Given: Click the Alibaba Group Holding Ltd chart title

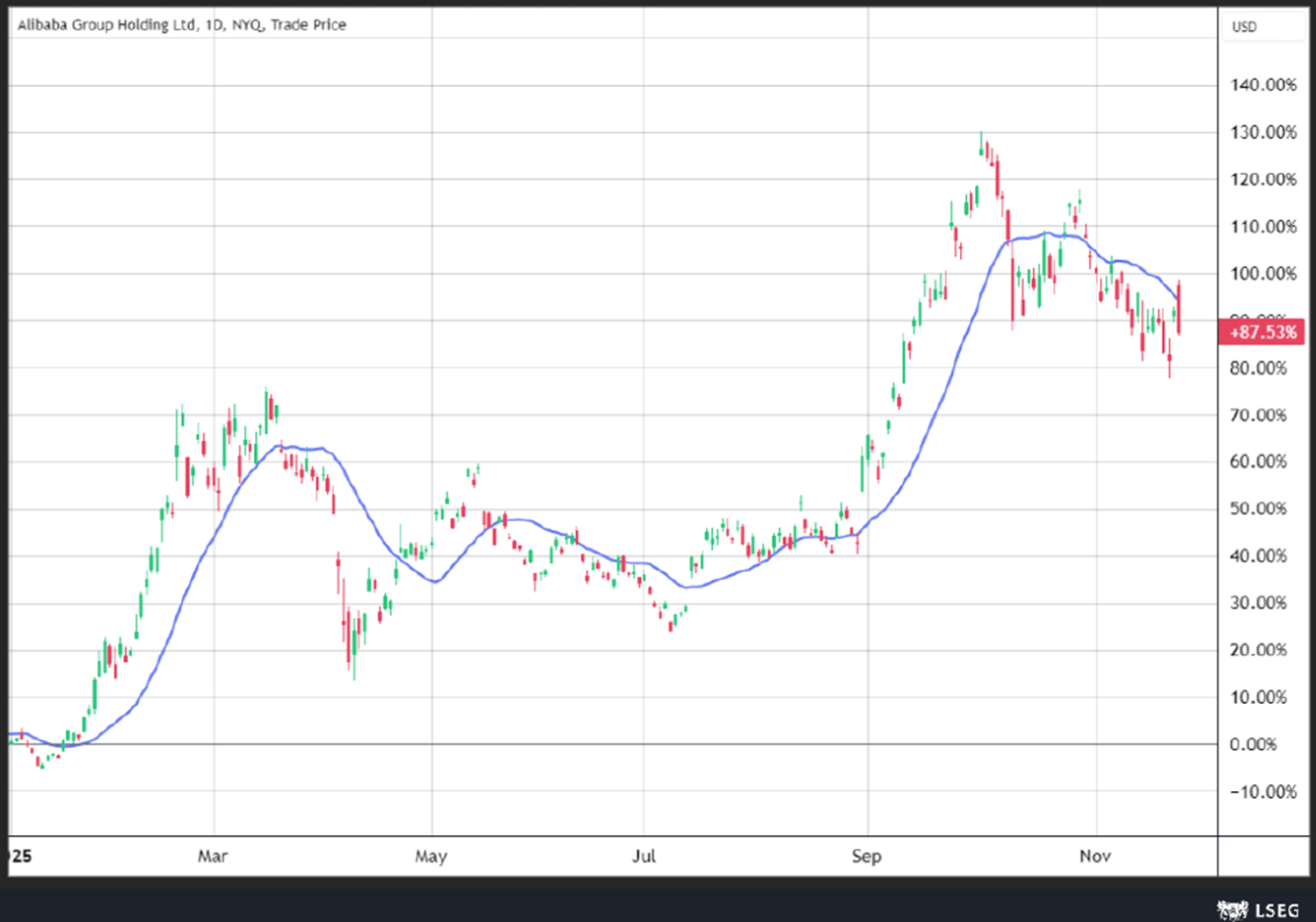Looking at the screenshot, I should (x=182, y=25).
